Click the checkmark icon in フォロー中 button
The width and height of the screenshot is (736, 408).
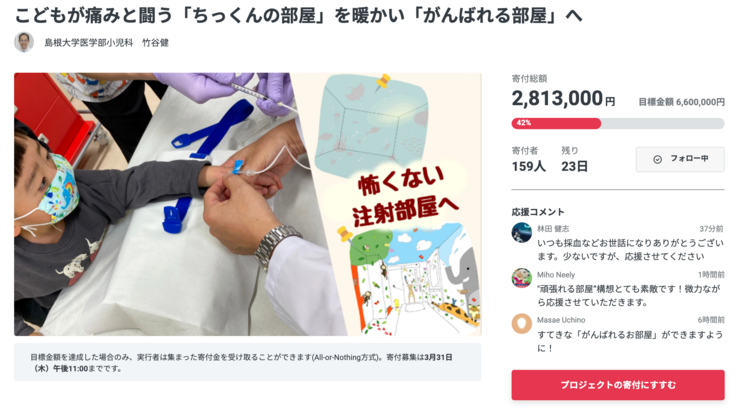[x=658, y=160]
